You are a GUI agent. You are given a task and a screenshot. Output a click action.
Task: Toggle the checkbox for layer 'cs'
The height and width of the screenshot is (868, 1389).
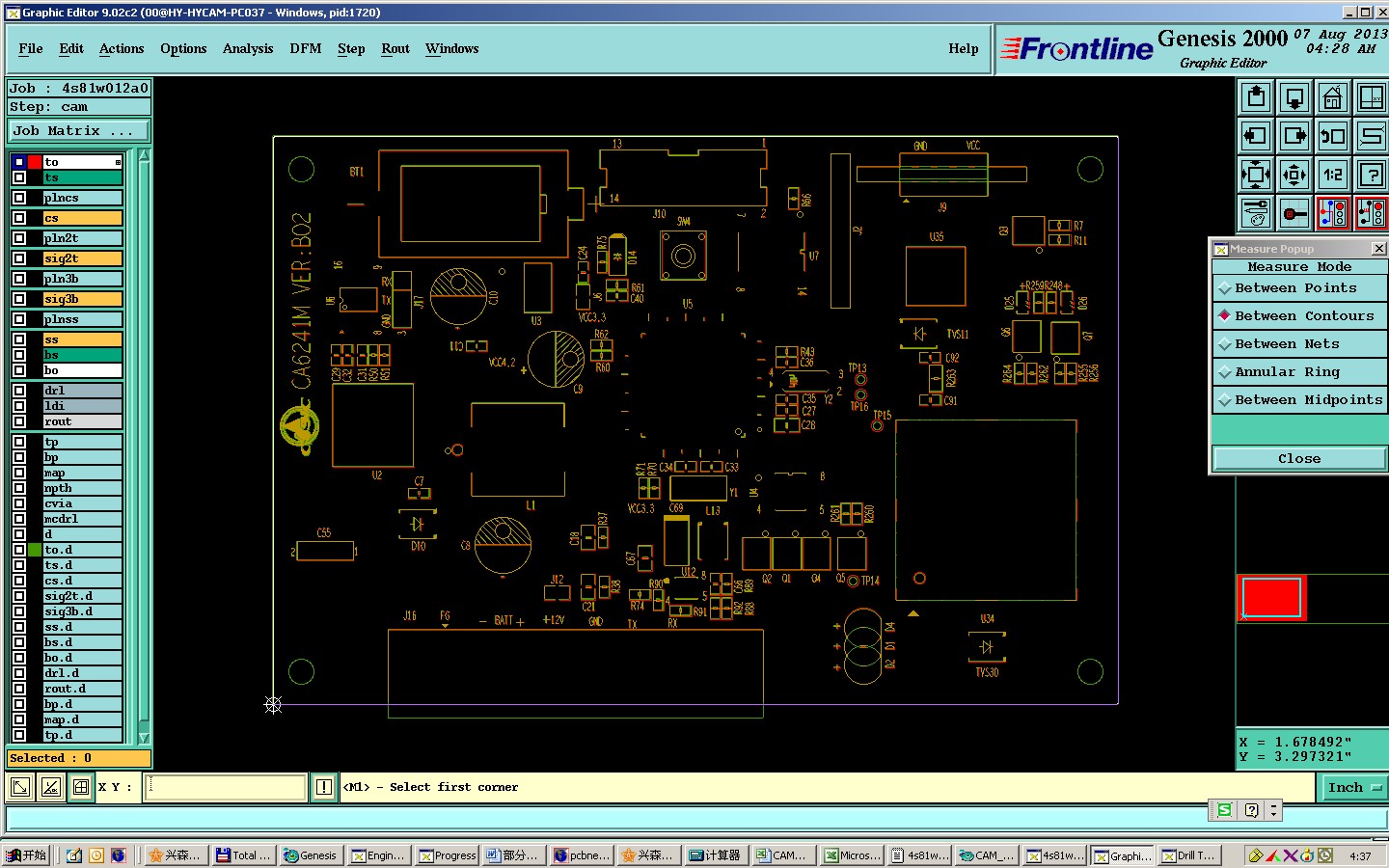pos(19,218)
